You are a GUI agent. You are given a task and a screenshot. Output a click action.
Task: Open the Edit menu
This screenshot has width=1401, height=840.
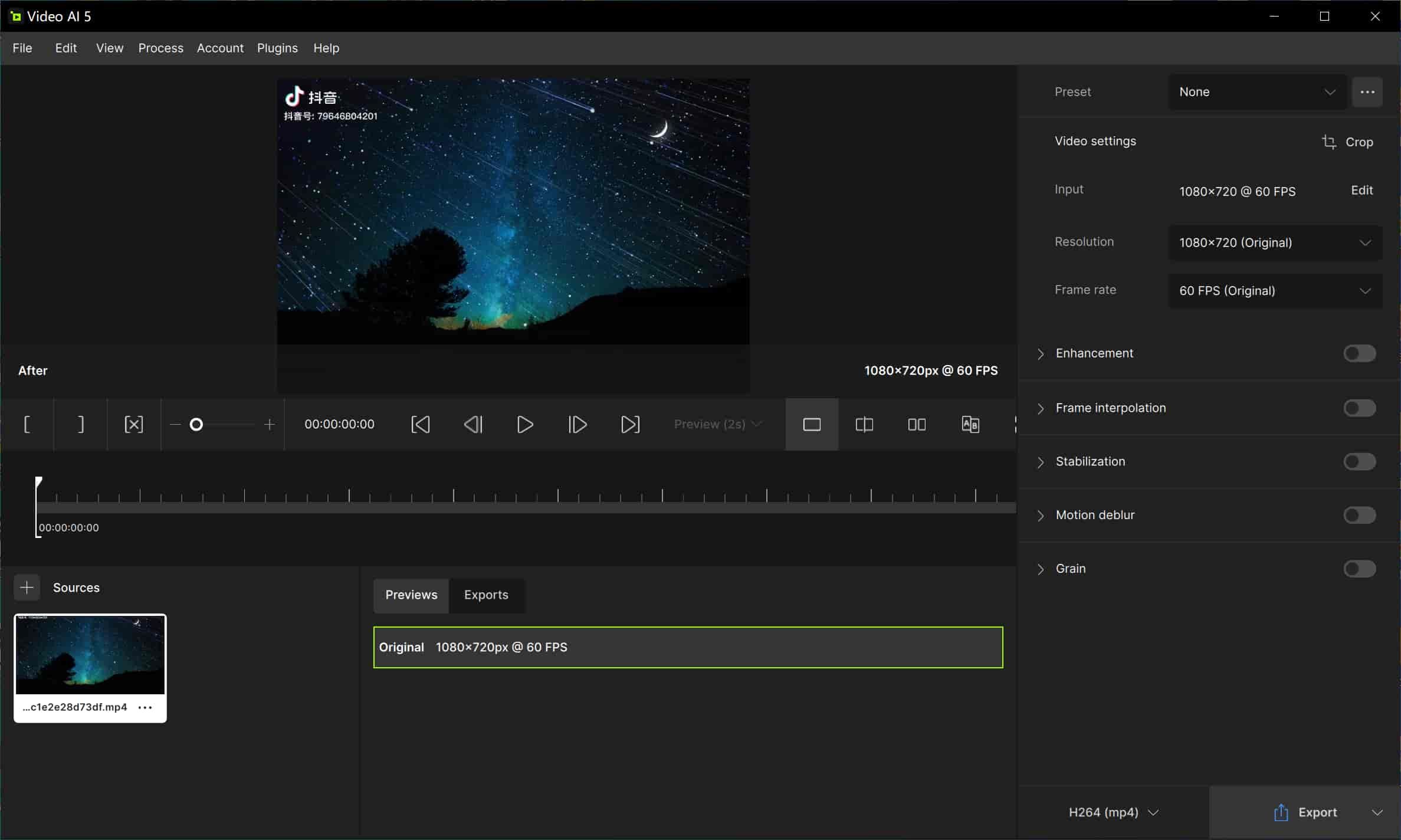[66, 48]
